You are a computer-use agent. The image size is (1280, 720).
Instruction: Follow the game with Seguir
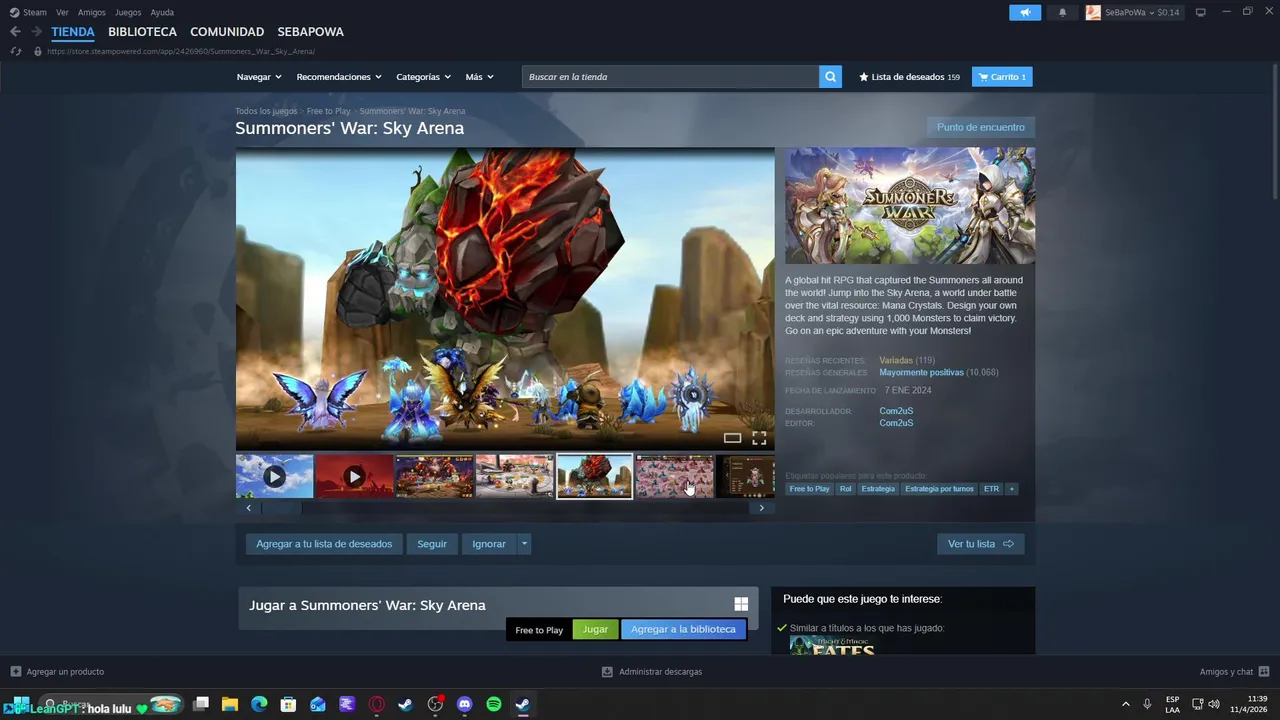(x=432, y=544)
